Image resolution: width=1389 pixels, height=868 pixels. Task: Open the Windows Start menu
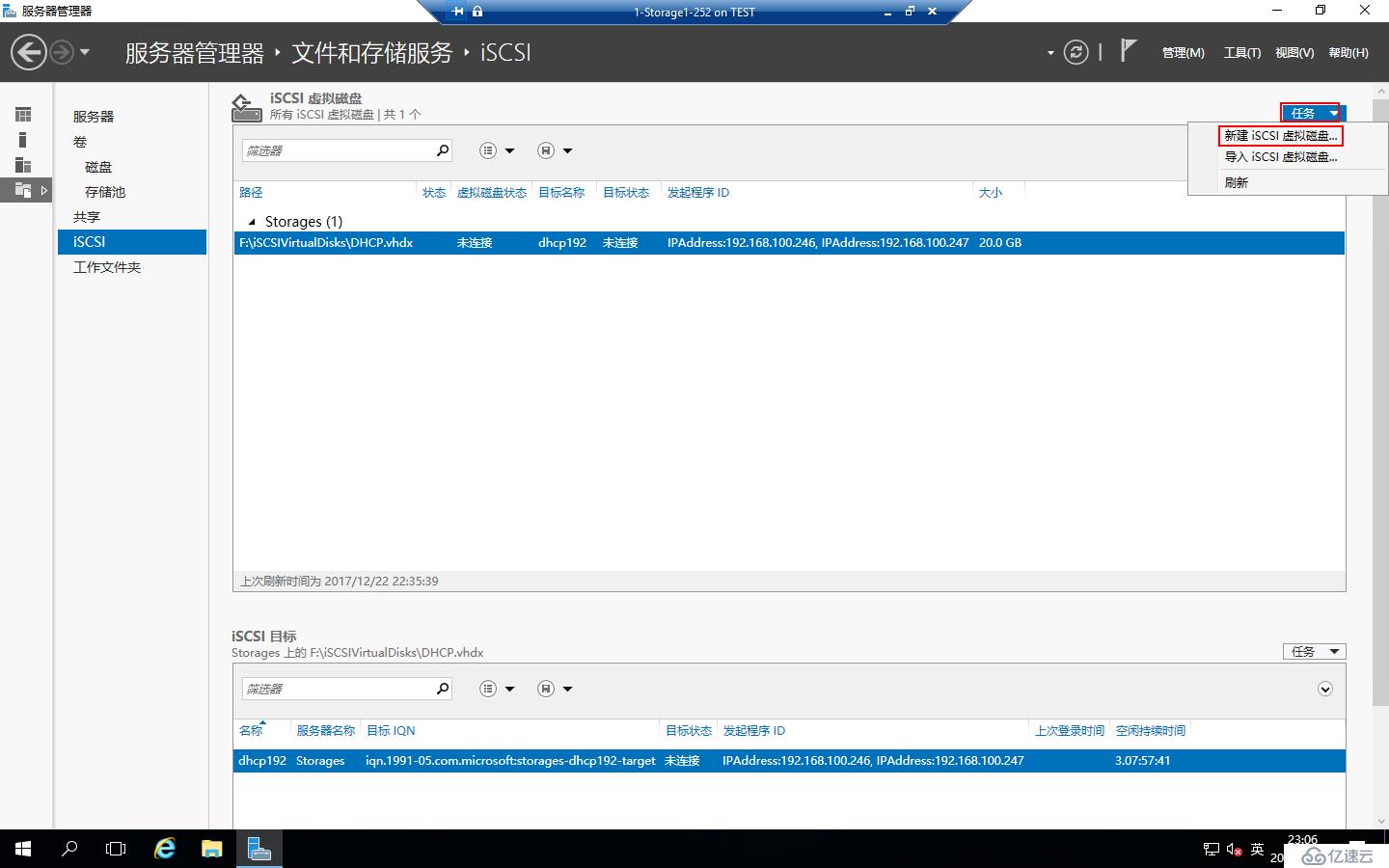(x=23, y=849)
